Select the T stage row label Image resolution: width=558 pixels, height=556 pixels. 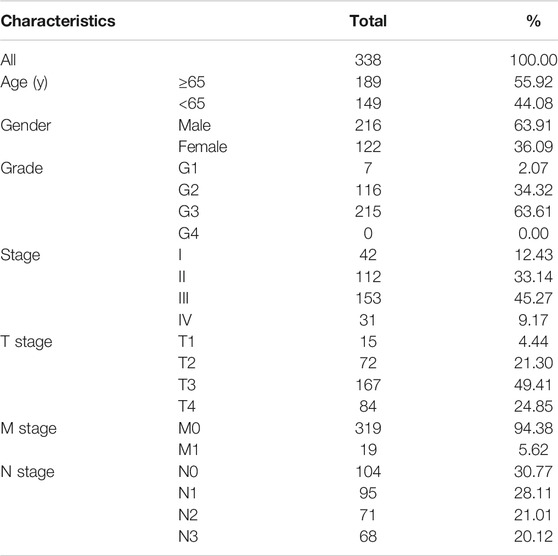click(26, 342)
